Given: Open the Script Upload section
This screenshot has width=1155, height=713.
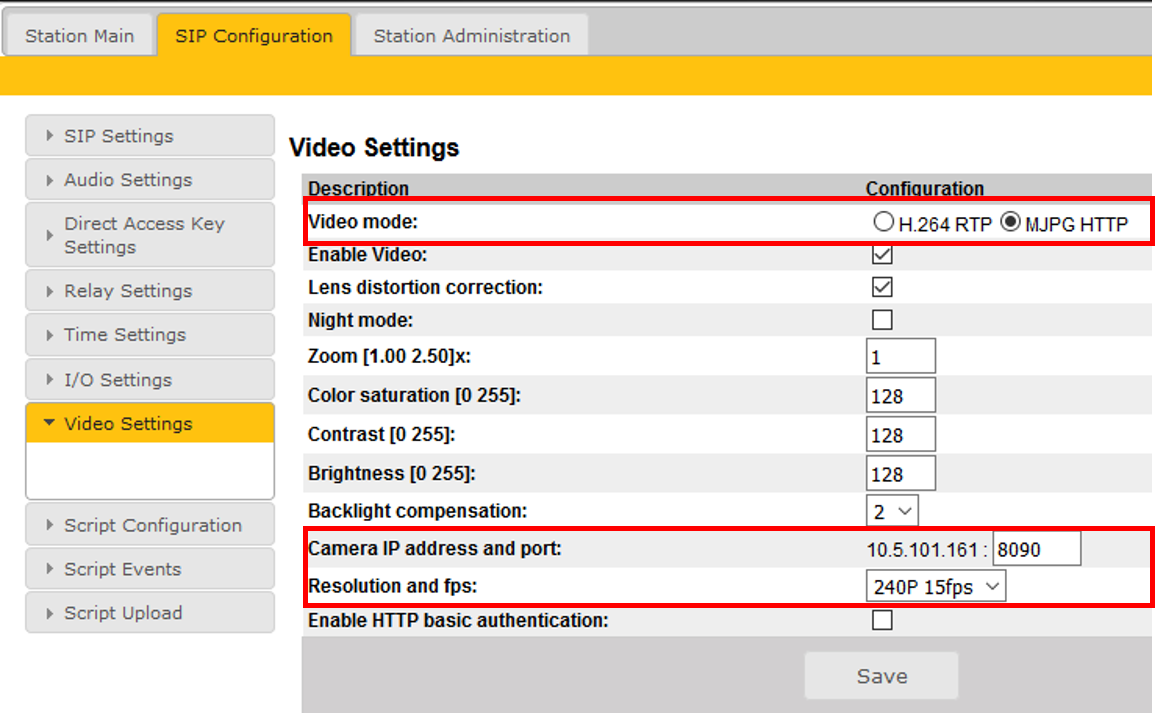Looking at the screenshot, I should [149, 613].
